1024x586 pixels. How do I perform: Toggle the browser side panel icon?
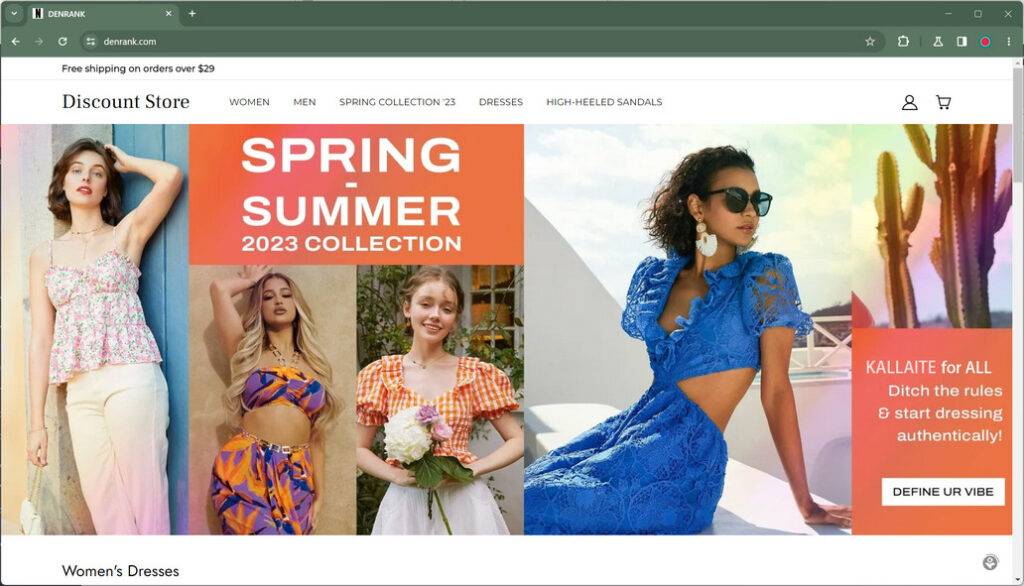click(x=961, y=41)
